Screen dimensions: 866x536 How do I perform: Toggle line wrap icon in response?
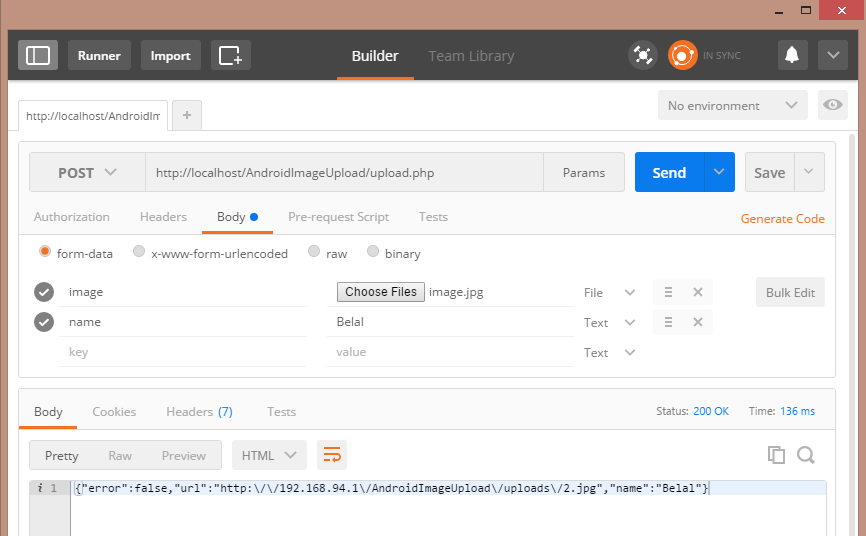pyautogui.click(x=332, y=455)
